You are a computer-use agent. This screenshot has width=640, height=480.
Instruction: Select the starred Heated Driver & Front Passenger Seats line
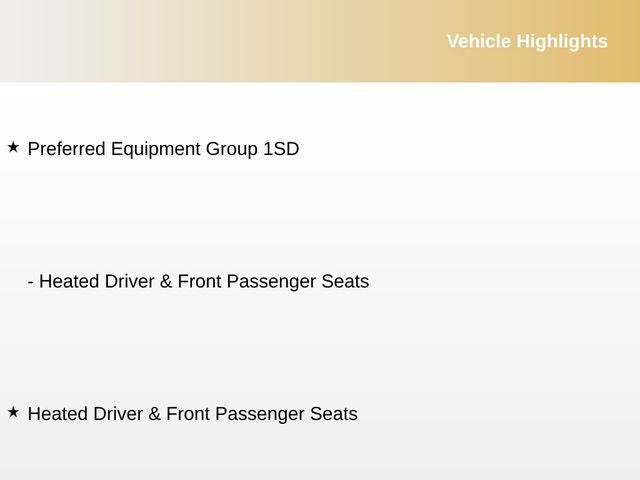click(192, 414)
